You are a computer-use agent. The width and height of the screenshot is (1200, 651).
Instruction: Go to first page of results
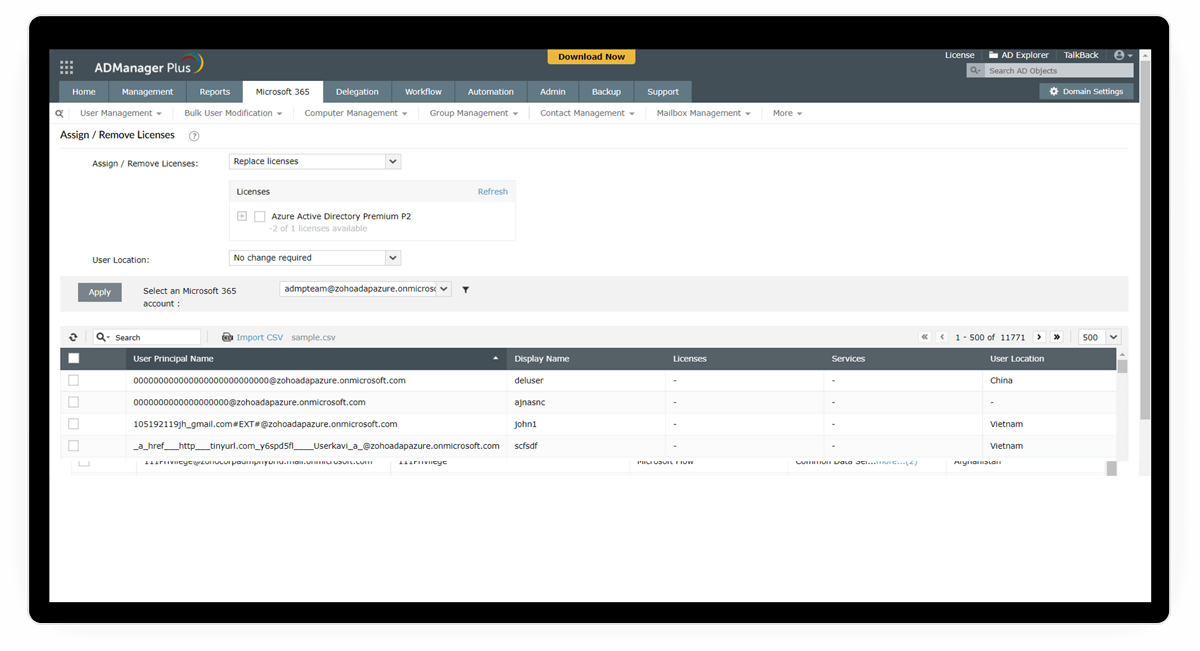(x=925, y=338)
